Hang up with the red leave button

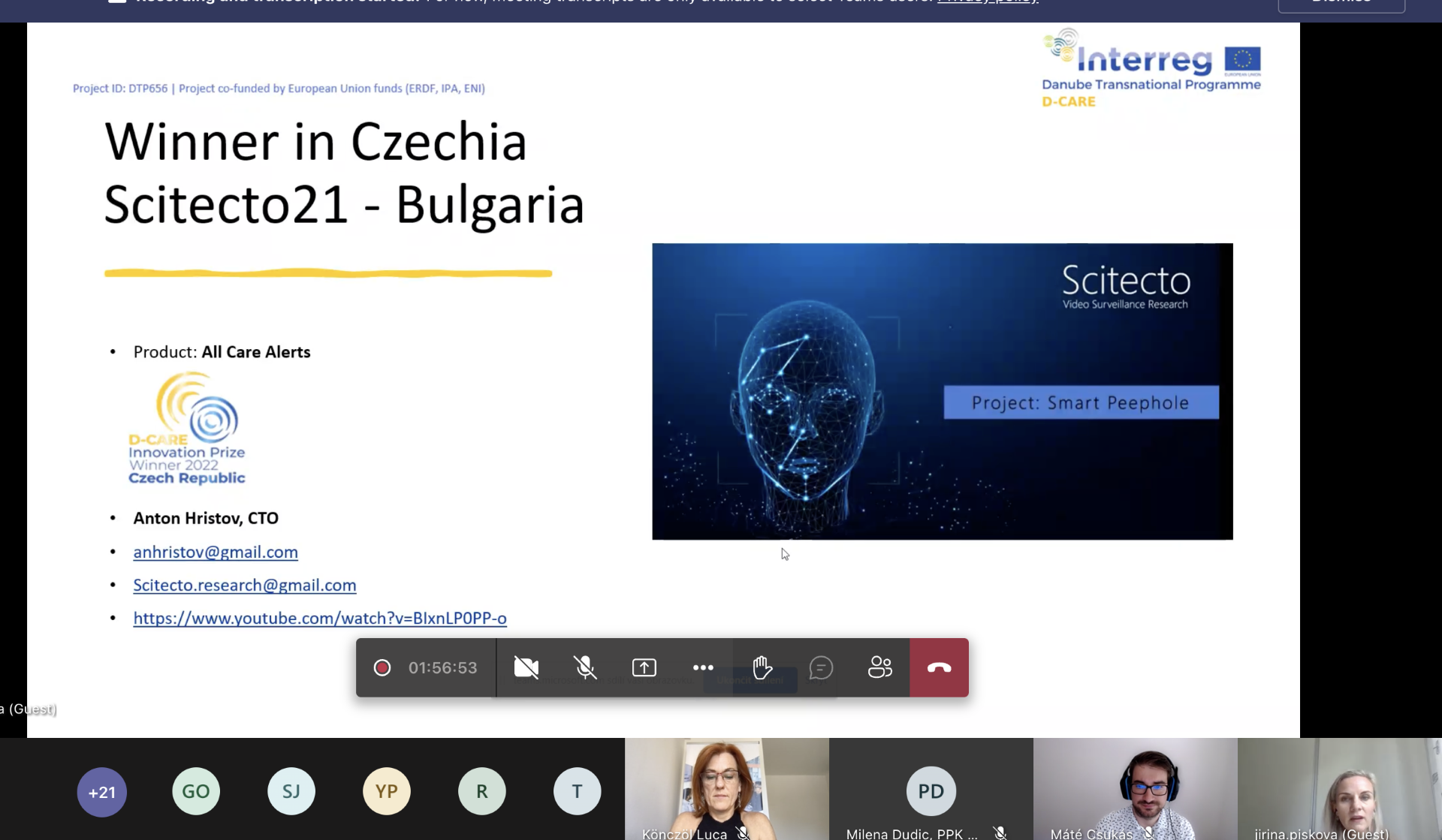tap(939, 667)
